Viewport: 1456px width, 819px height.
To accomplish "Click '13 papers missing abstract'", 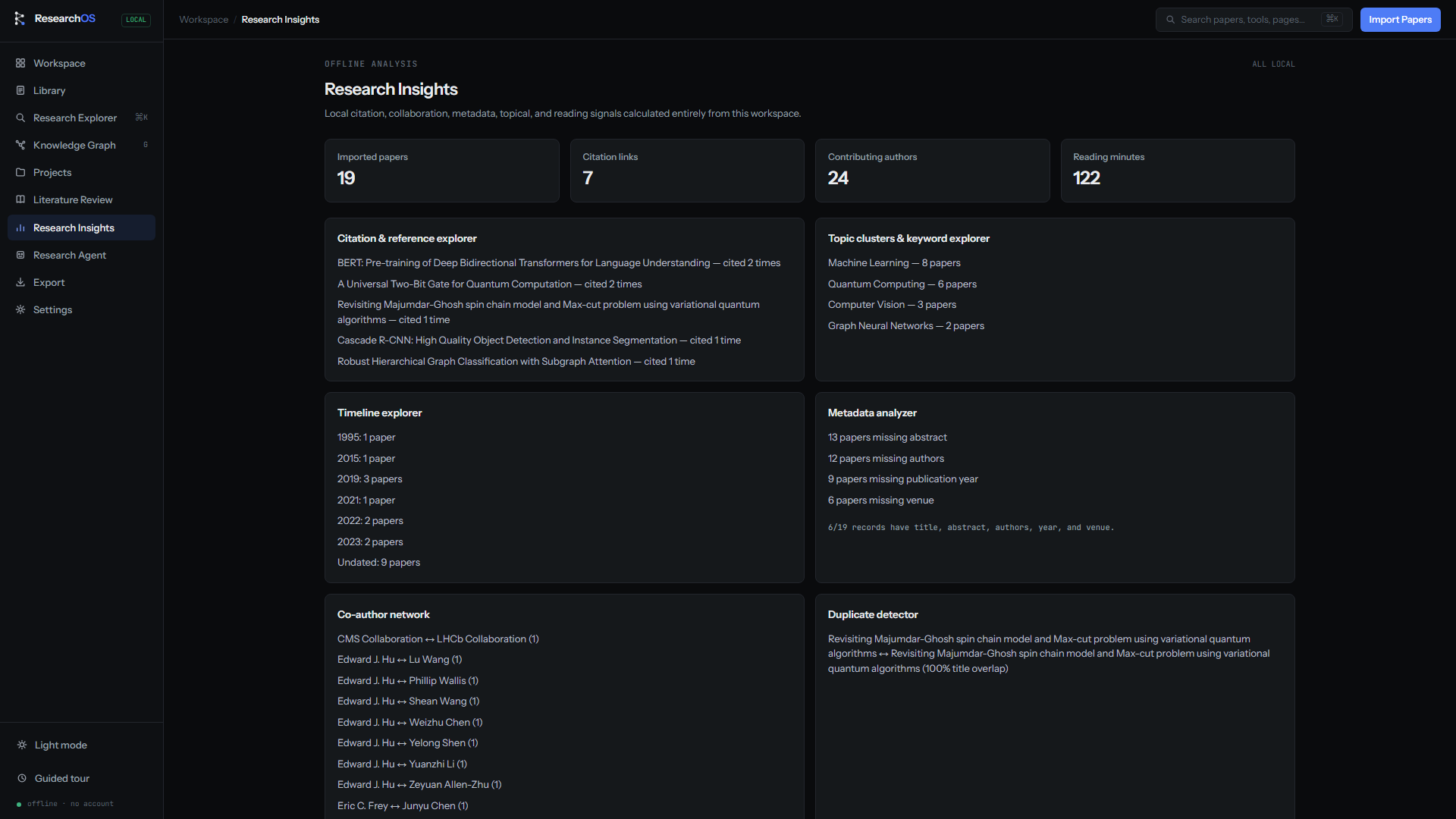I will click(x=887, y=438).
